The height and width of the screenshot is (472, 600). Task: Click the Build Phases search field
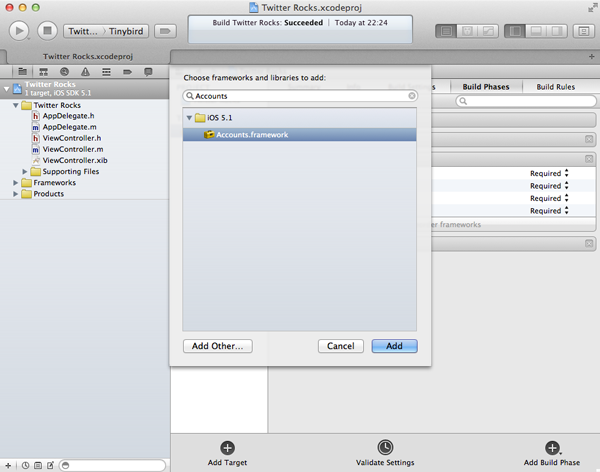tap(526, 101)
